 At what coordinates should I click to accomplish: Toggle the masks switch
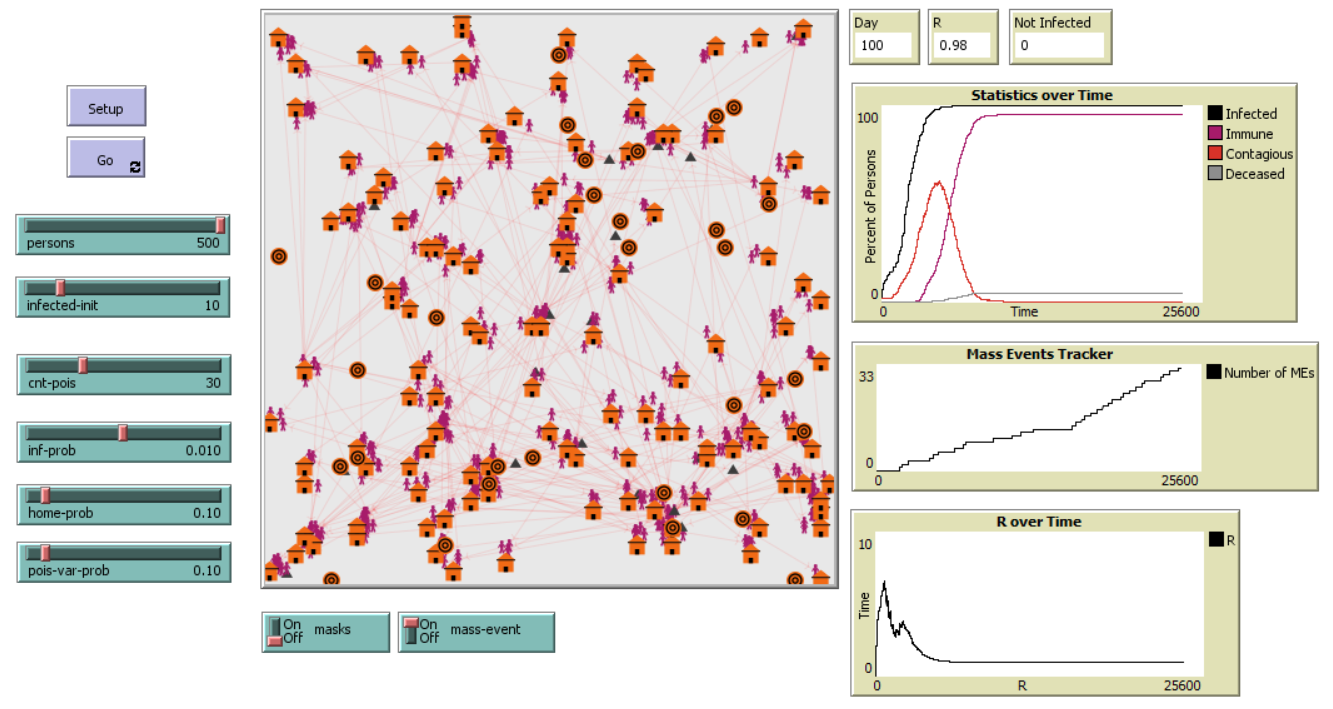[x=274, y=632]
